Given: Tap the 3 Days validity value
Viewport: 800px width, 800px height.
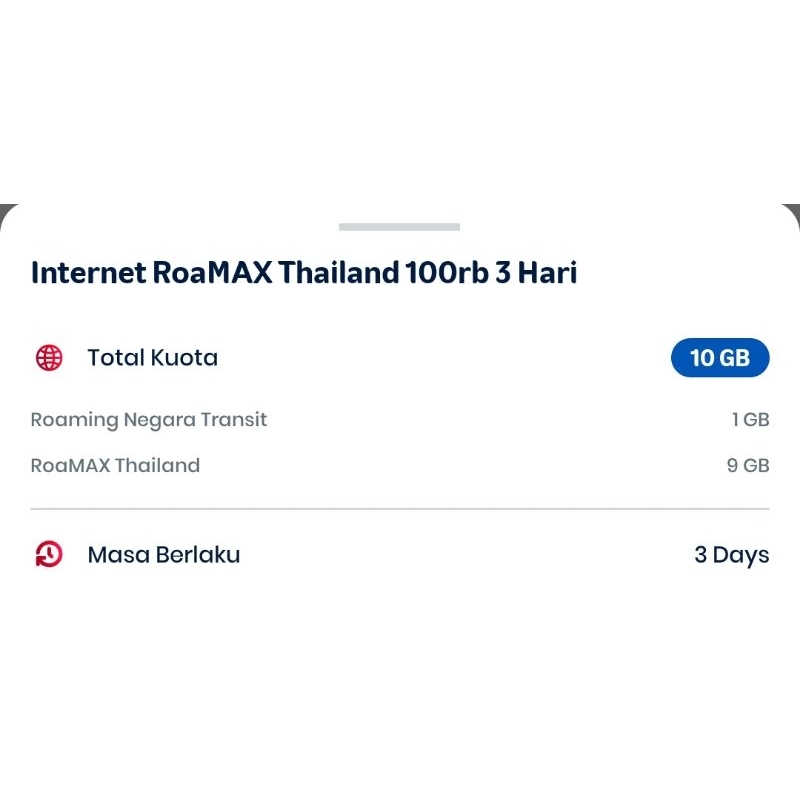Looking at the screenshot, I should pos(731,555).
